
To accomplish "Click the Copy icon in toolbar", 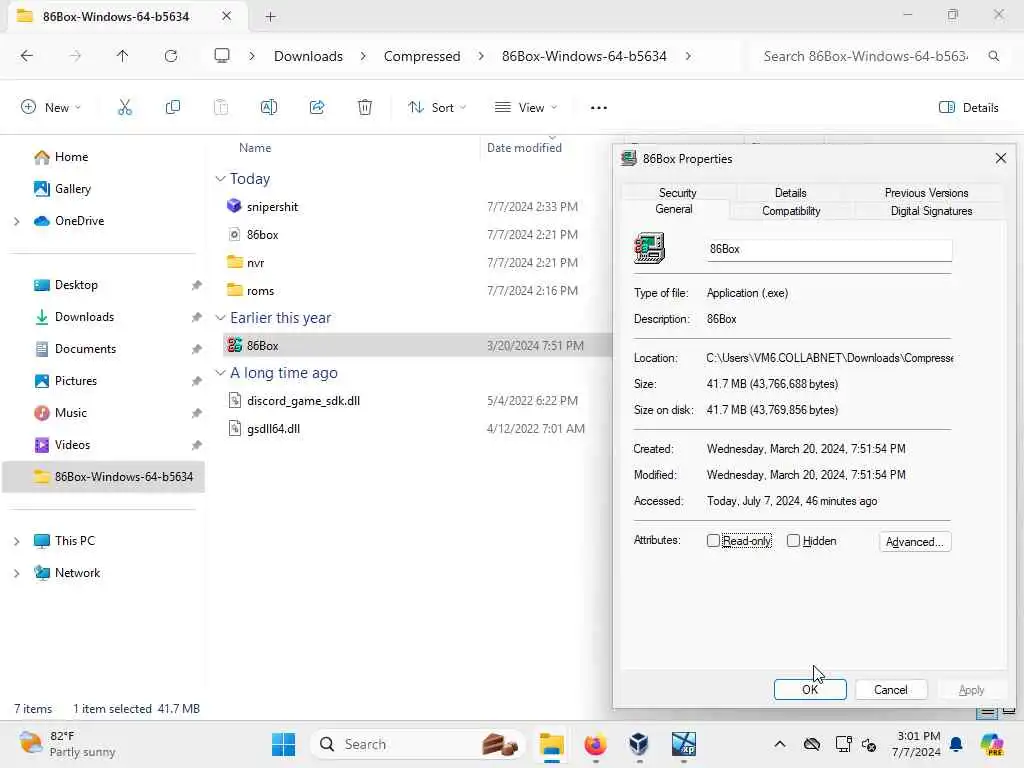I will 172,108.
